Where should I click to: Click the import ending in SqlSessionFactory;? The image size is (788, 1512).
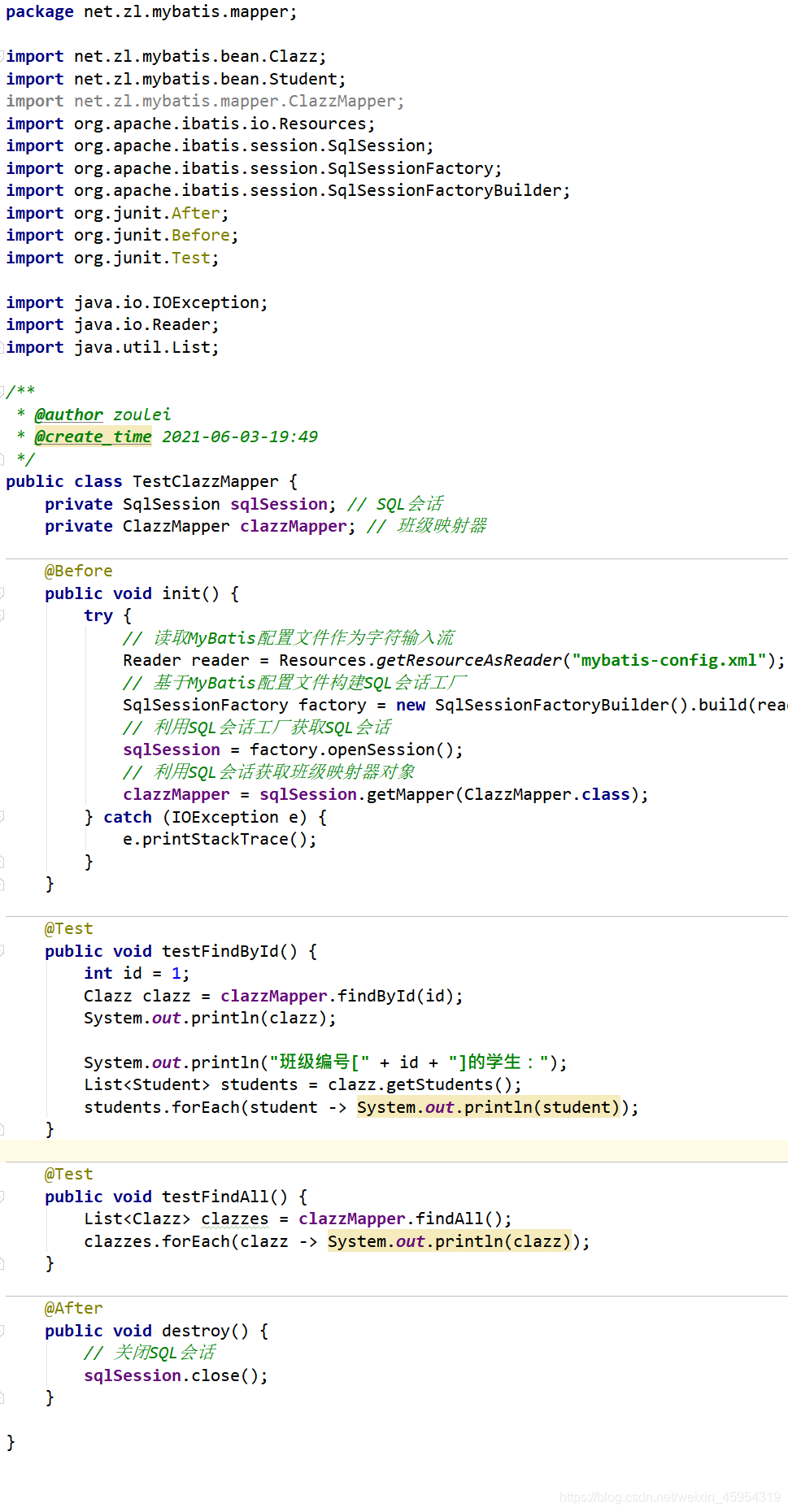point(254,168)
